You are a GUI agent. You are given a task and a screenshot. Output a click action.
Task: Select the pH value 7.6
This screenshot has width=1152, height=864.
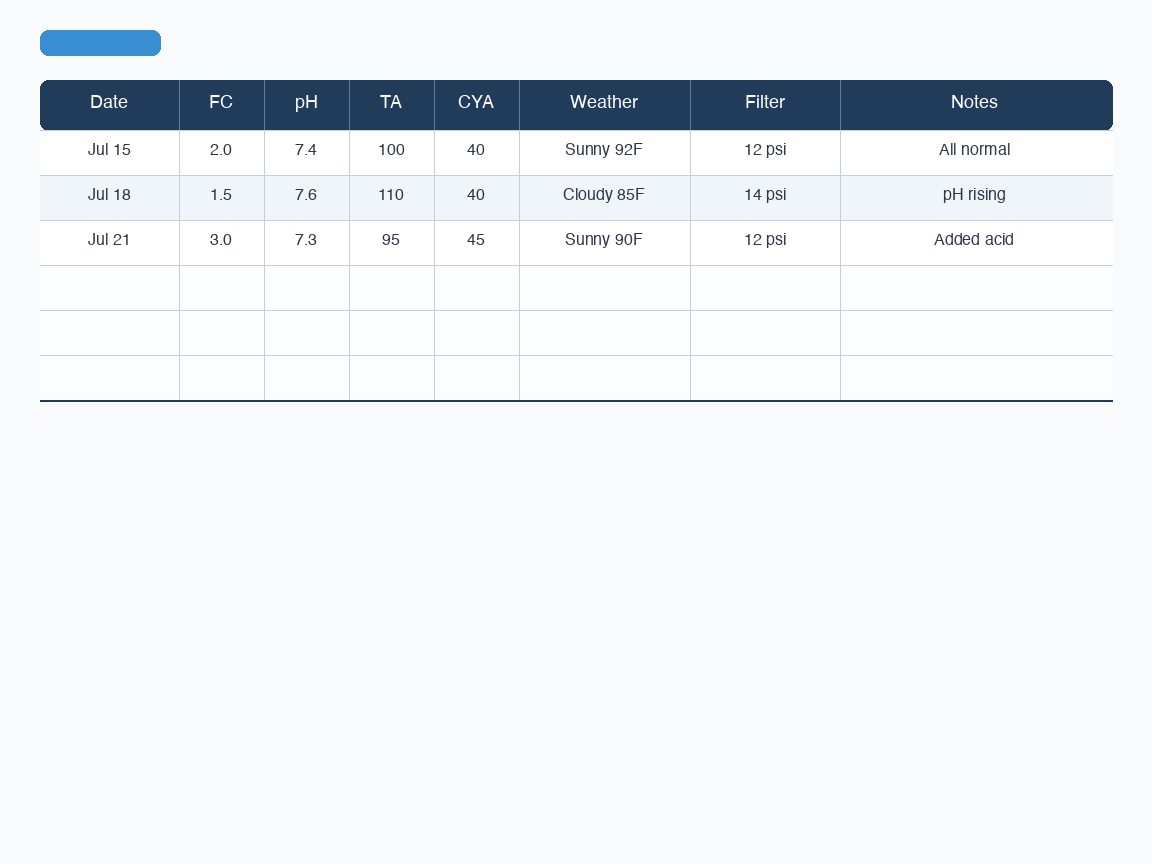click(x=307, y=198)
